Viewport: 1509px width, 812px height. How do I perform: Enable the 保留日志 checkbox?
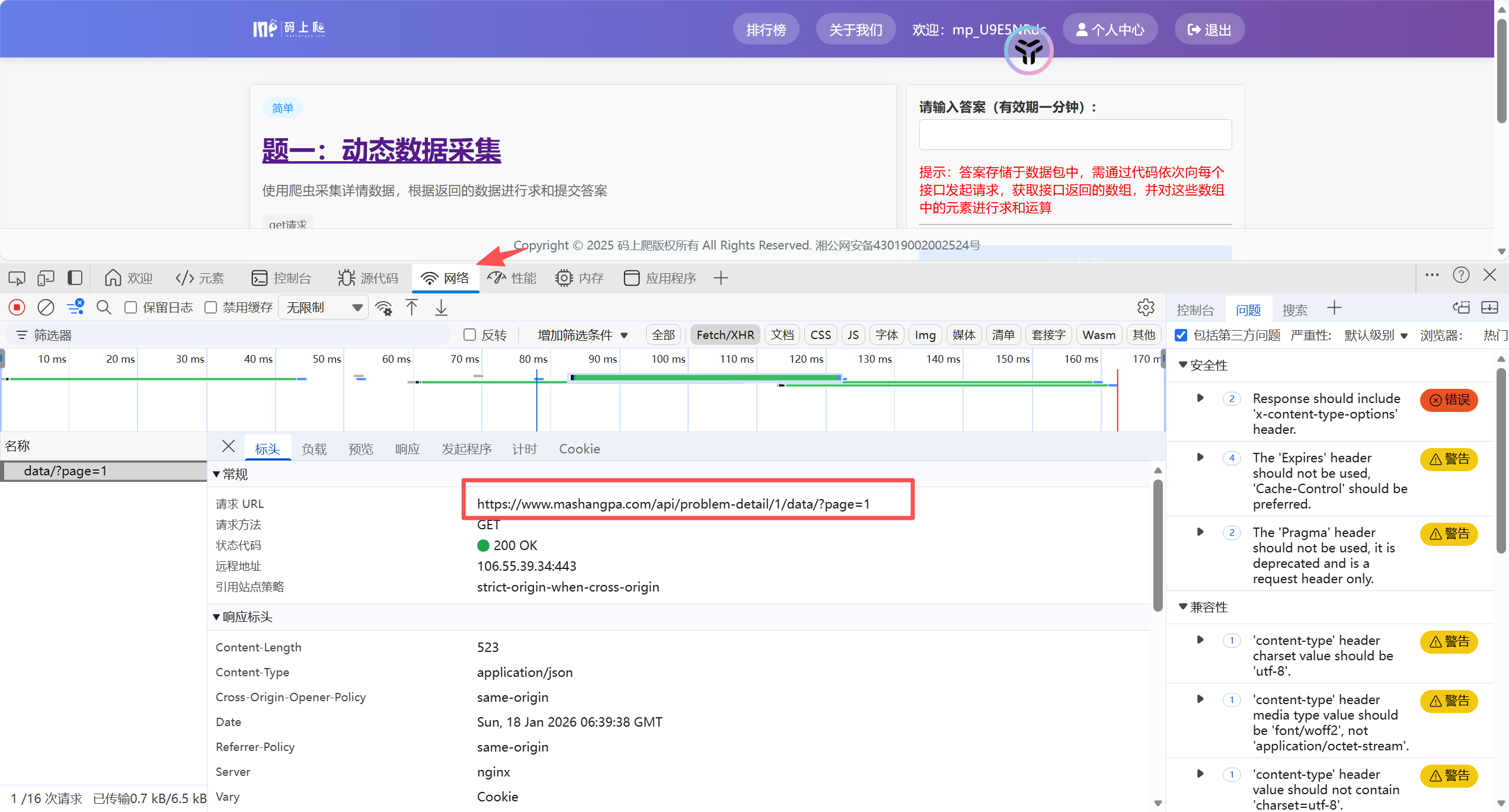point(130,307)
